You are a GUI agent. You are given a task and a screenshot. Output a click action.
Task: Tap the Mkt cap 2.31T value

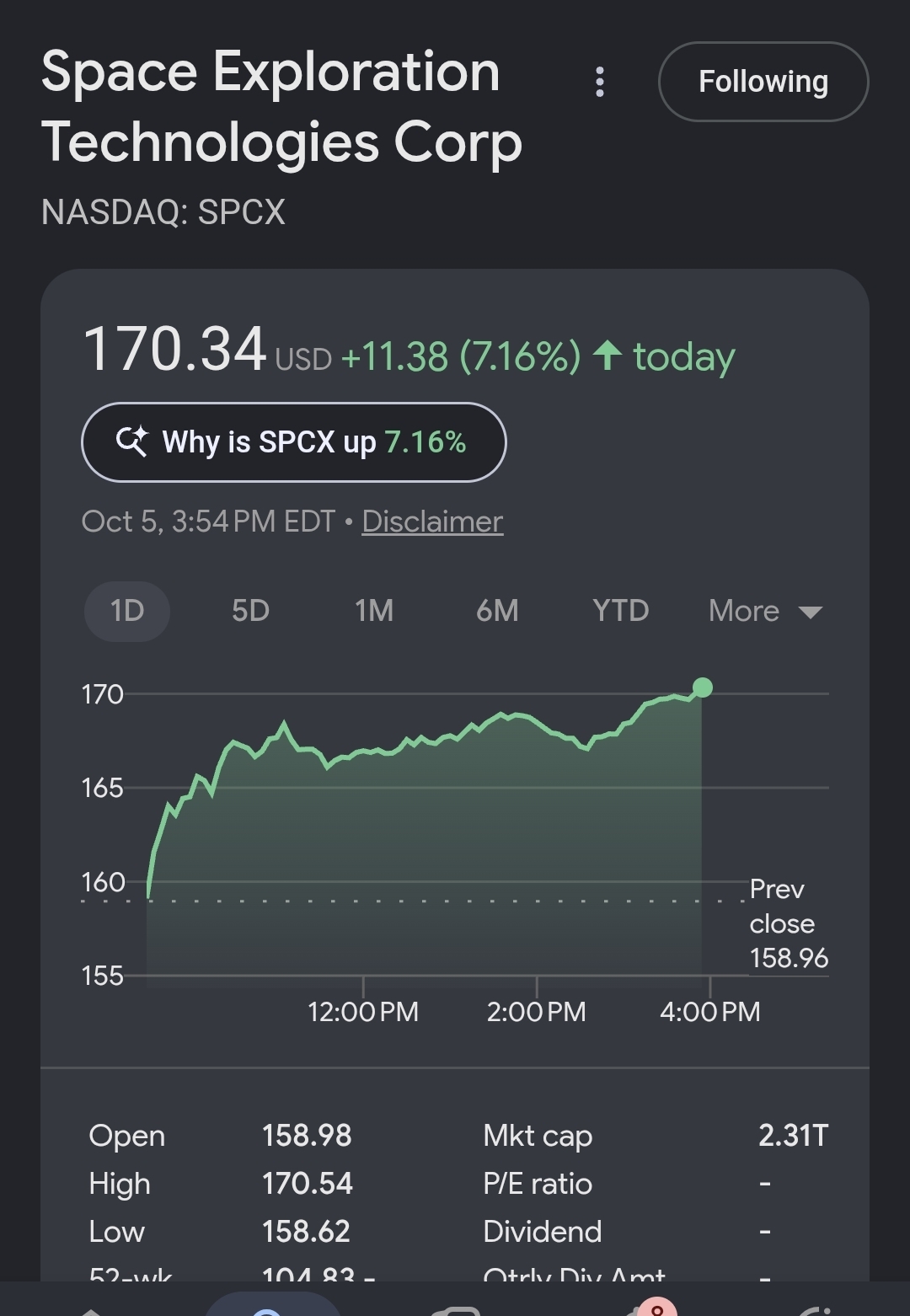[x=793, y=1135]
